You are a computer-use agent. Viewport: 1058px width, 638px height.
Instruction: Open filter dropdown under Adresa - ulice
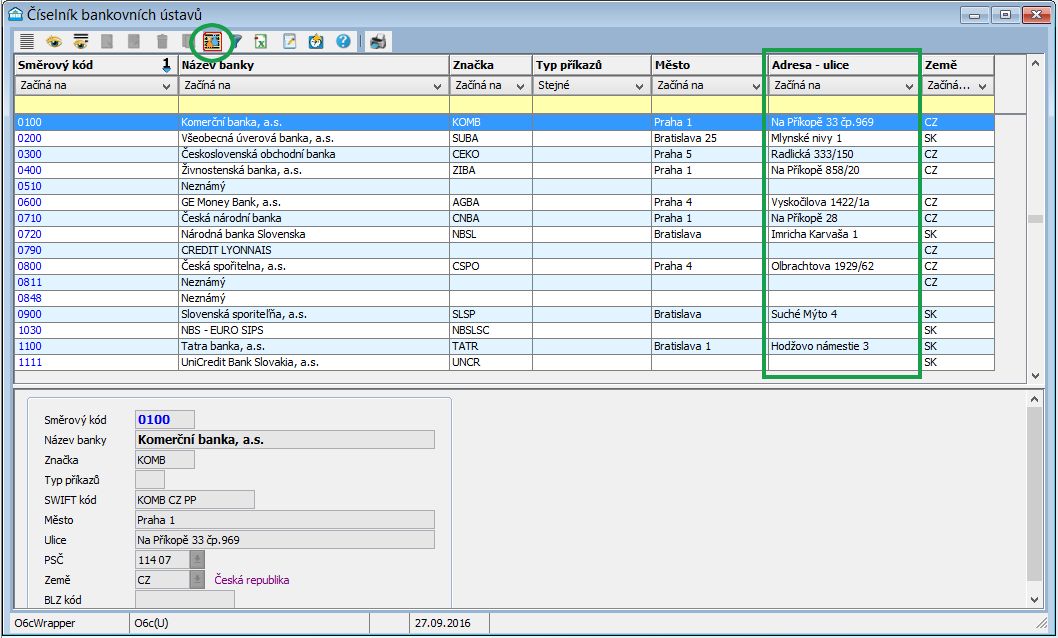[909, 87]
